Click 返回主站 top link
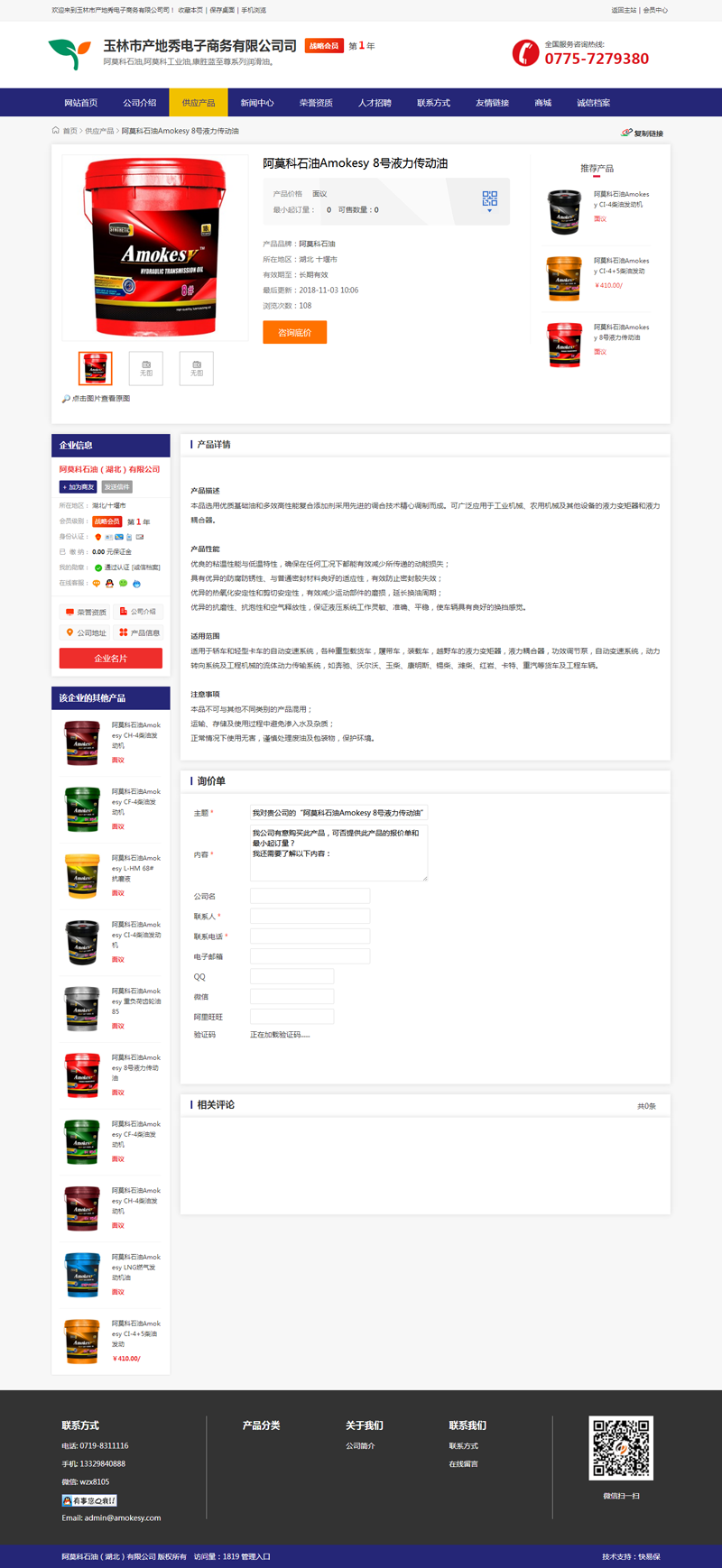 624,10
